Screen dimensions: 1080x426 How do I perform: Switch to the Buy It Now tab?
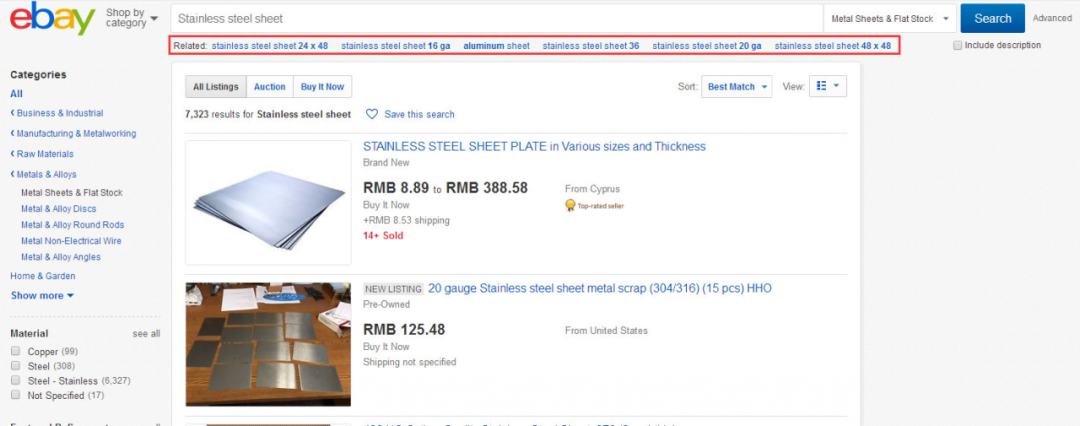324,87
